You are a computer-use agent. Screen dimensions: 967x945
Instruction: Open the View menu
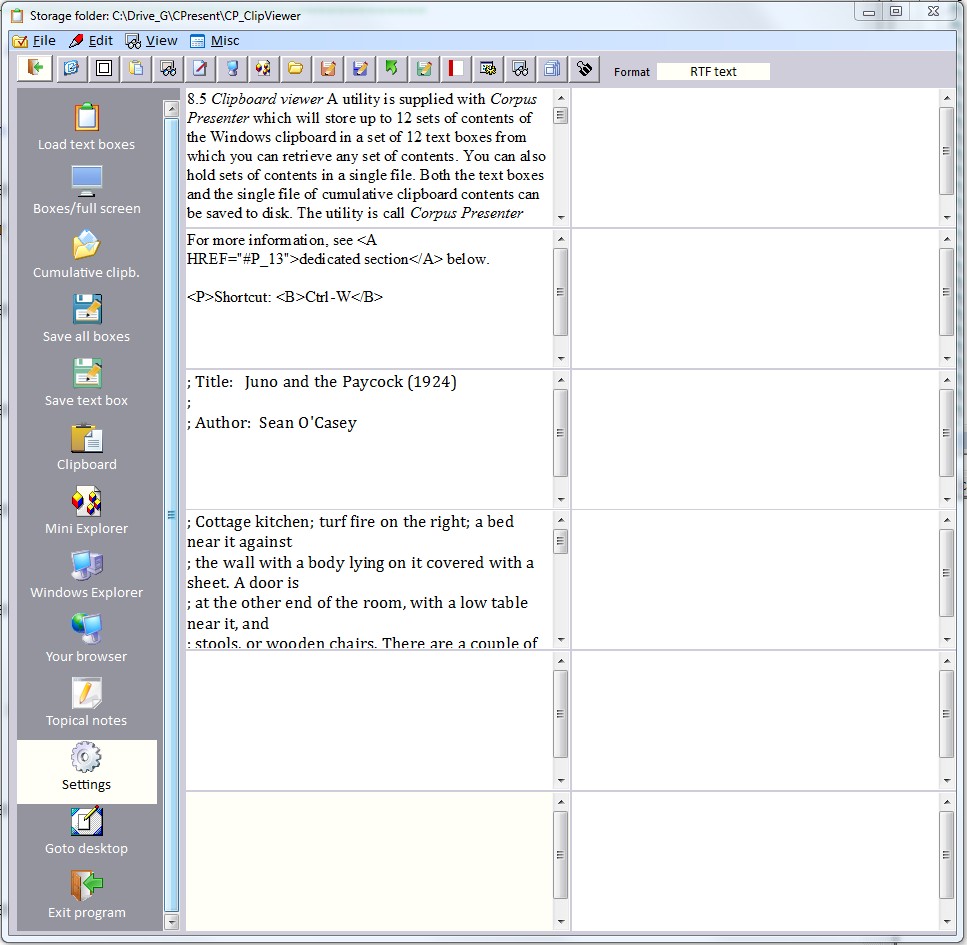(152, 41)
